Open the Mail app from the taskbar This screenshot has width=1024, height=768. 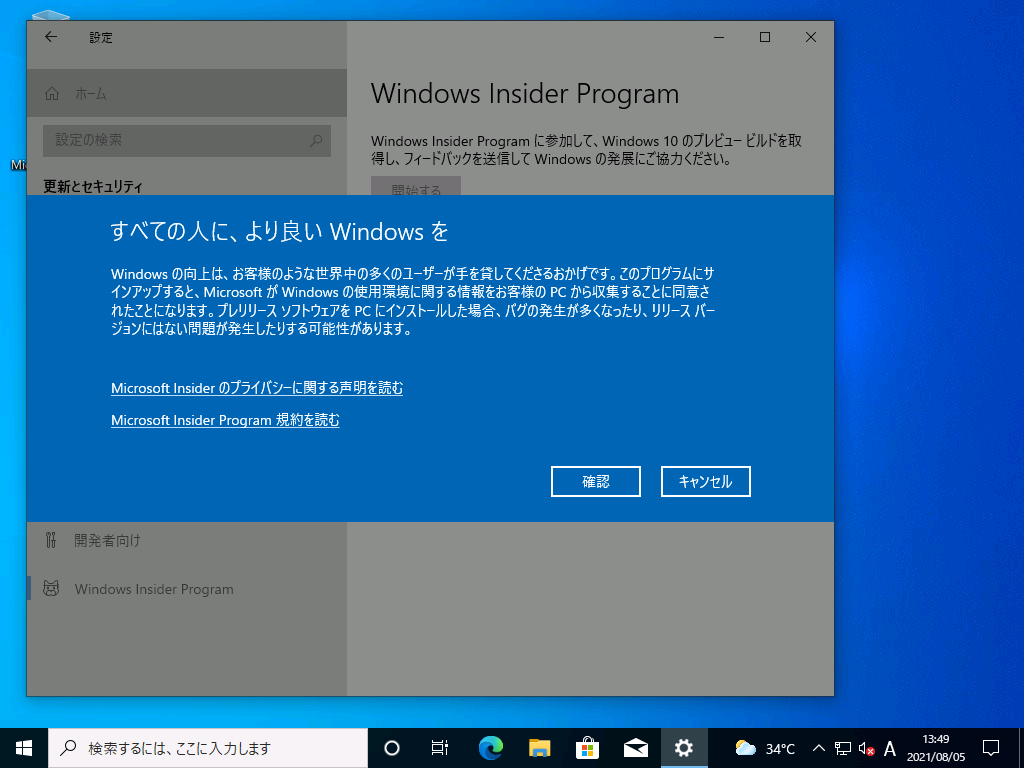(x=635, y=748)
